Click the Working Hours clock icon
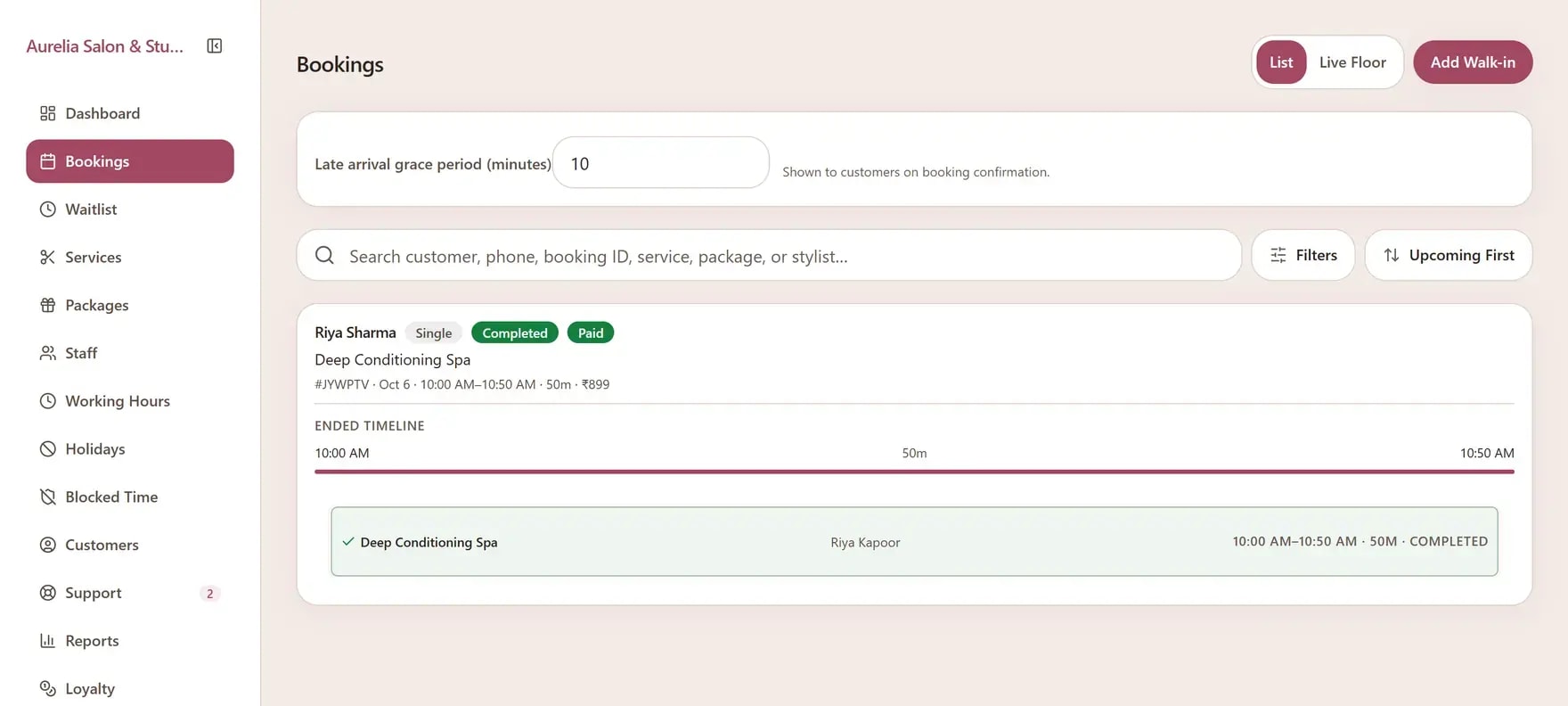This screenshot has height=706, width=1568. pos(48,401)
